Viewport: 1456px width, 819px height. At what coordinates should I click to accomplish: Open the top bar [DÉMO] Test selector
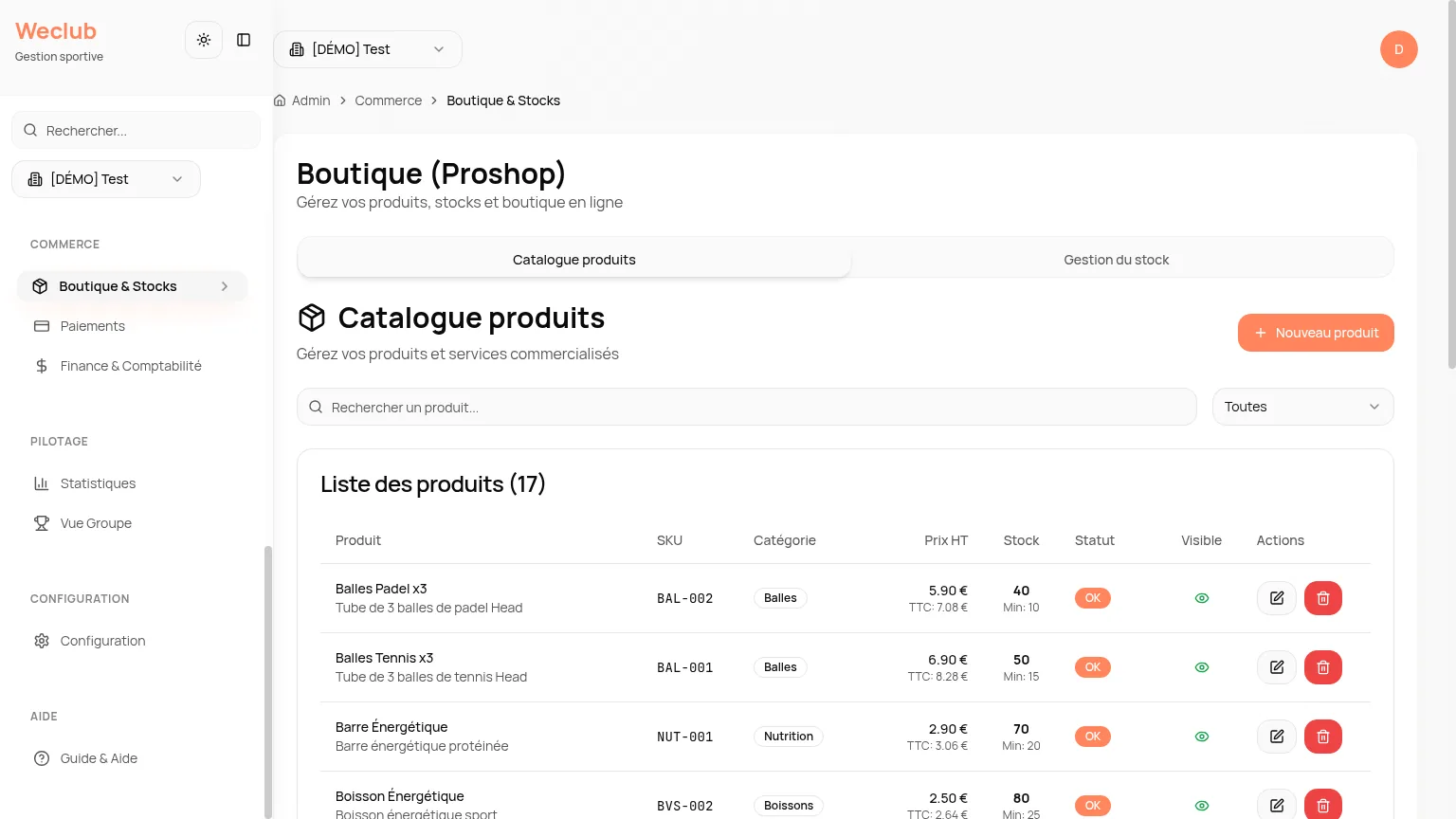(368, 49)
